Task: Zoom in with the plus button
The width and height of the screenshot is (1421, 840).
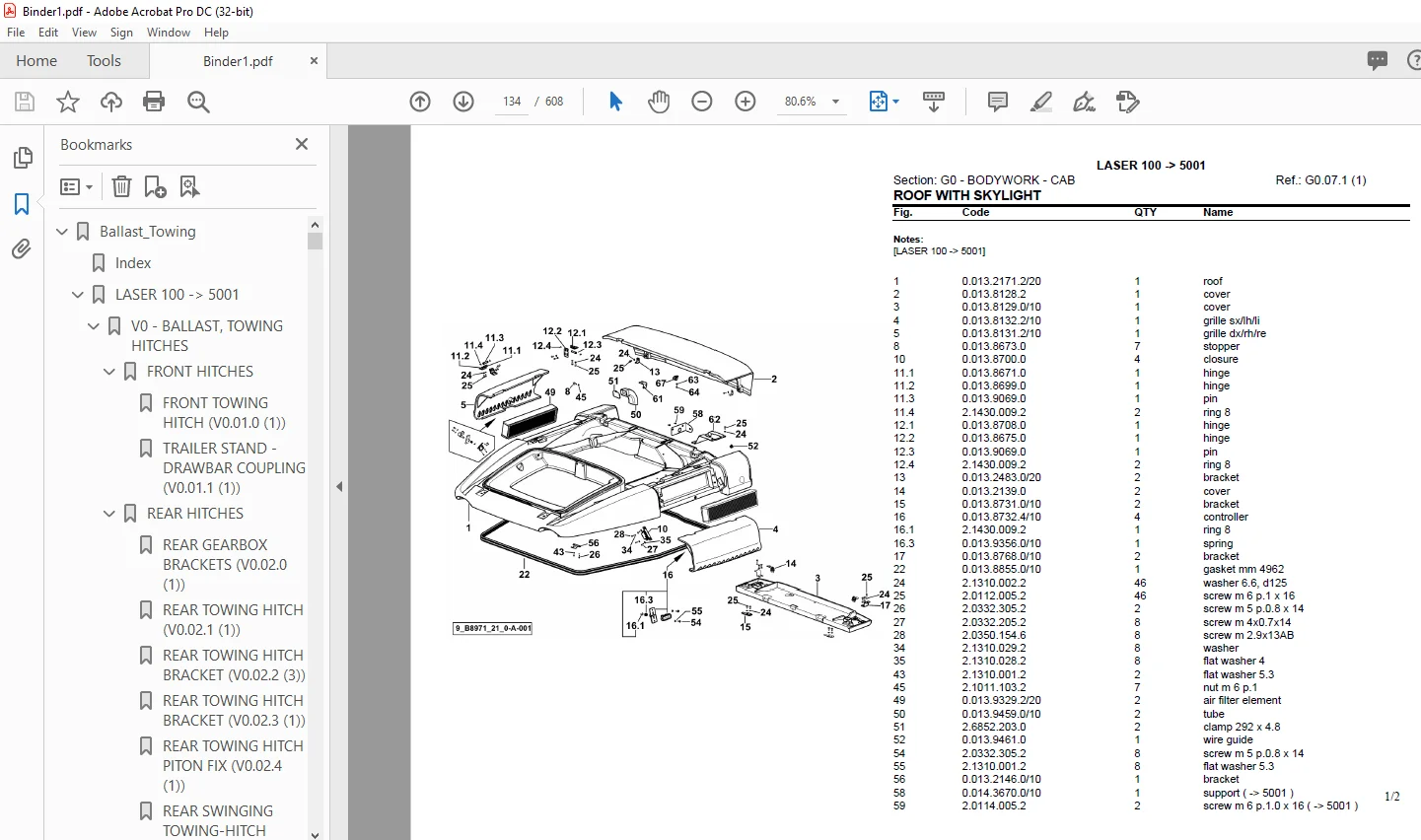Action: (x=746, y=102)
